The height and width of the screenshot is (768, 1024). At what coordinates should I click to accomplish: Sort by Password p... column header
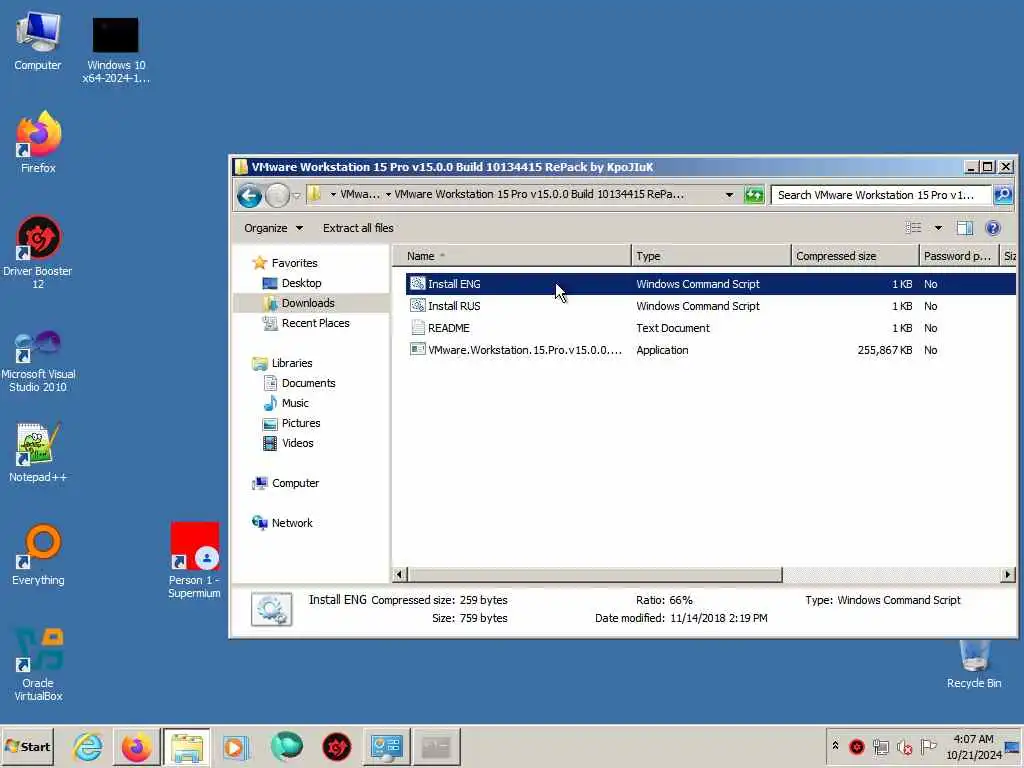[959, 256]
